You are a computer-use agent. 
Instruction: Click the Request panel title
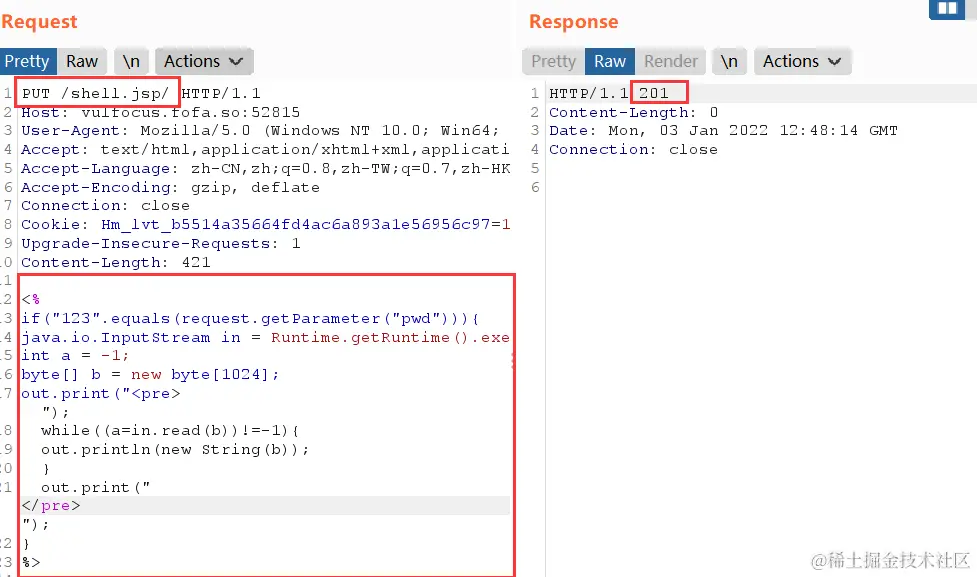click(x=39, y=22)
